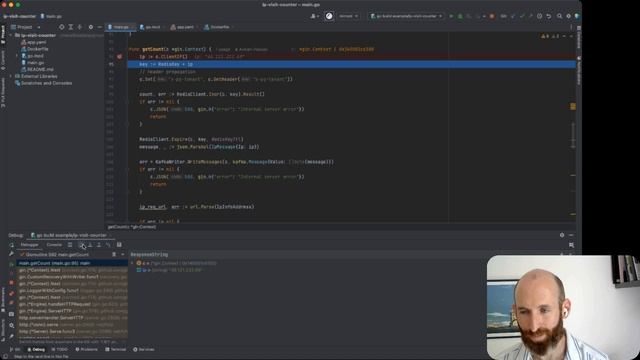The image size is (640, 360).
Task: Click the Mute Breakpoints icon in debug sidebar
Action: coord(11,303)
